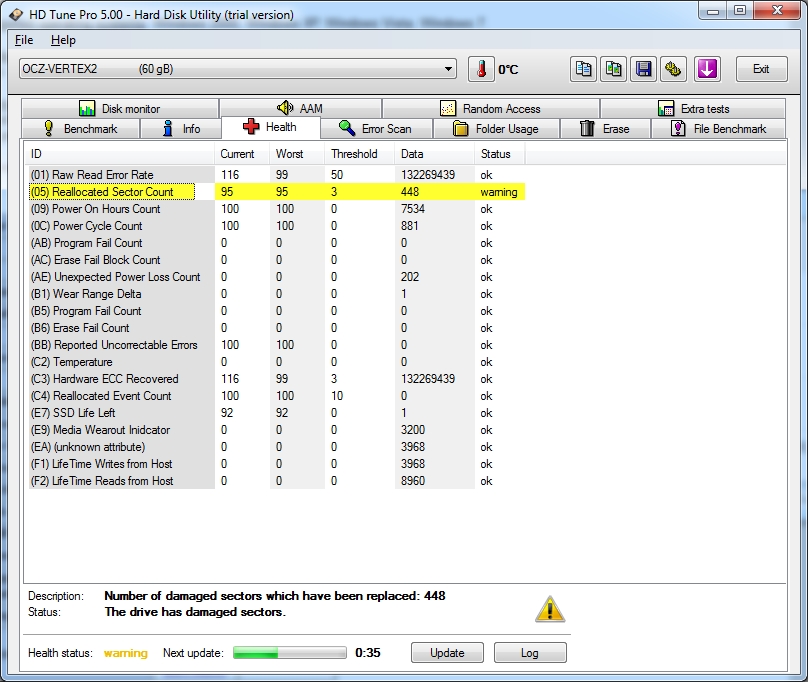
Task: Select the (B6) Erase Fail Count row
Action: (x=277, y=328)
